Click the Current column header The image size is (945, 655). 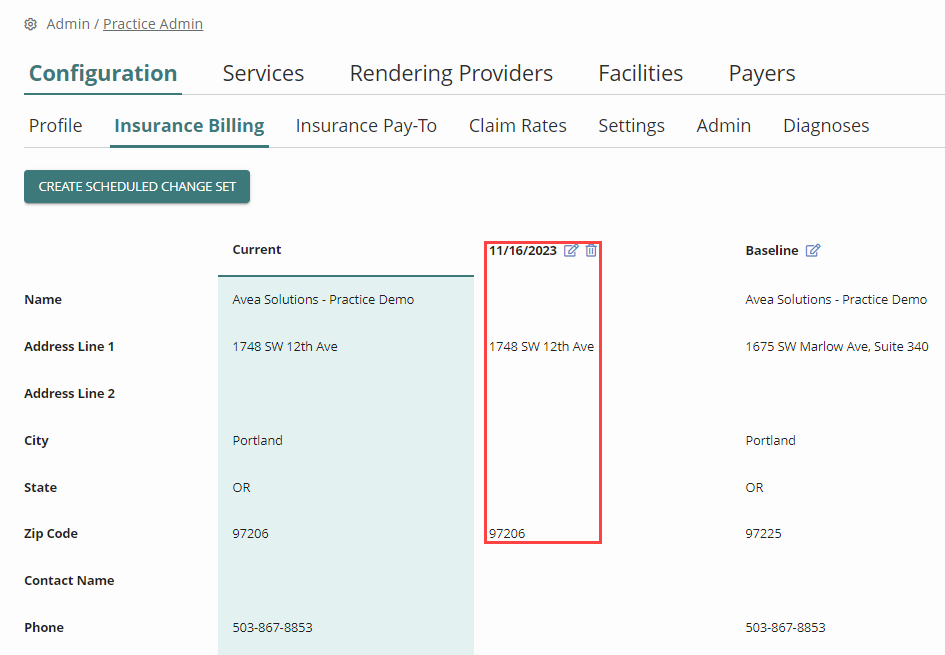257,250
